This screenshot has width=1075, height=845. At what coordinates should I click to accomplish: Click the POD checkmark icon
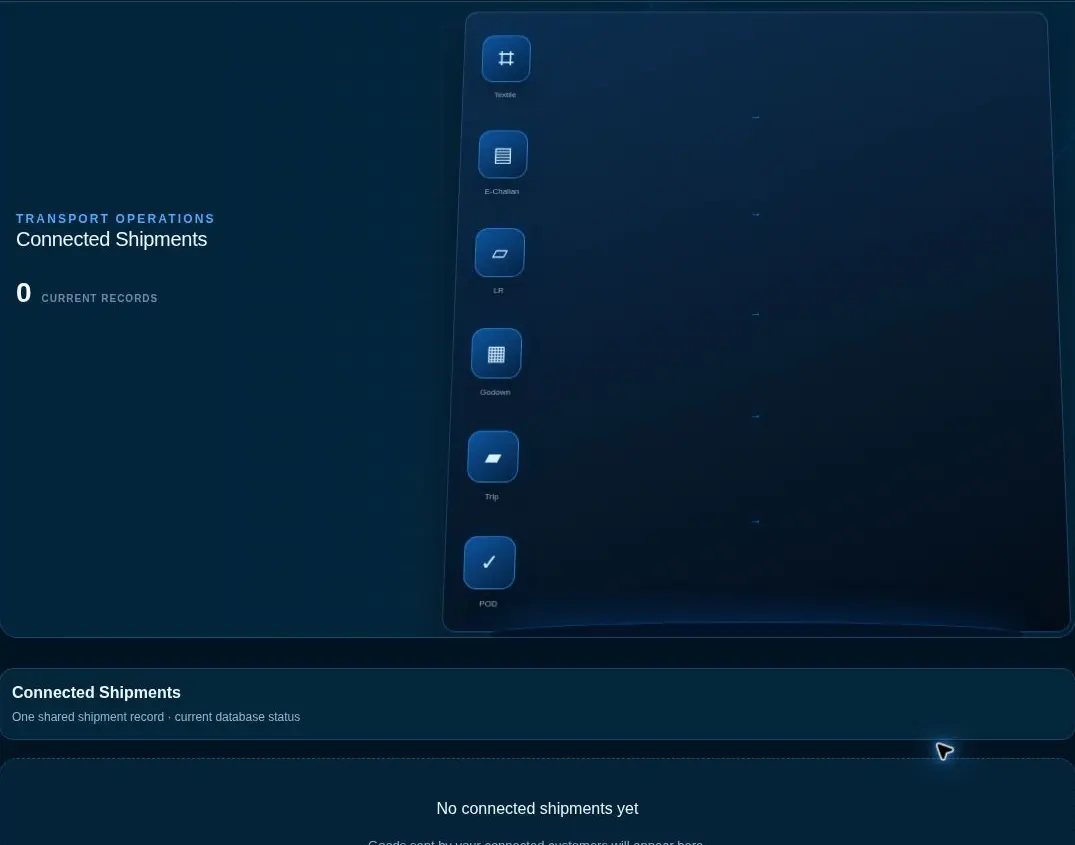tap(490, 563)
